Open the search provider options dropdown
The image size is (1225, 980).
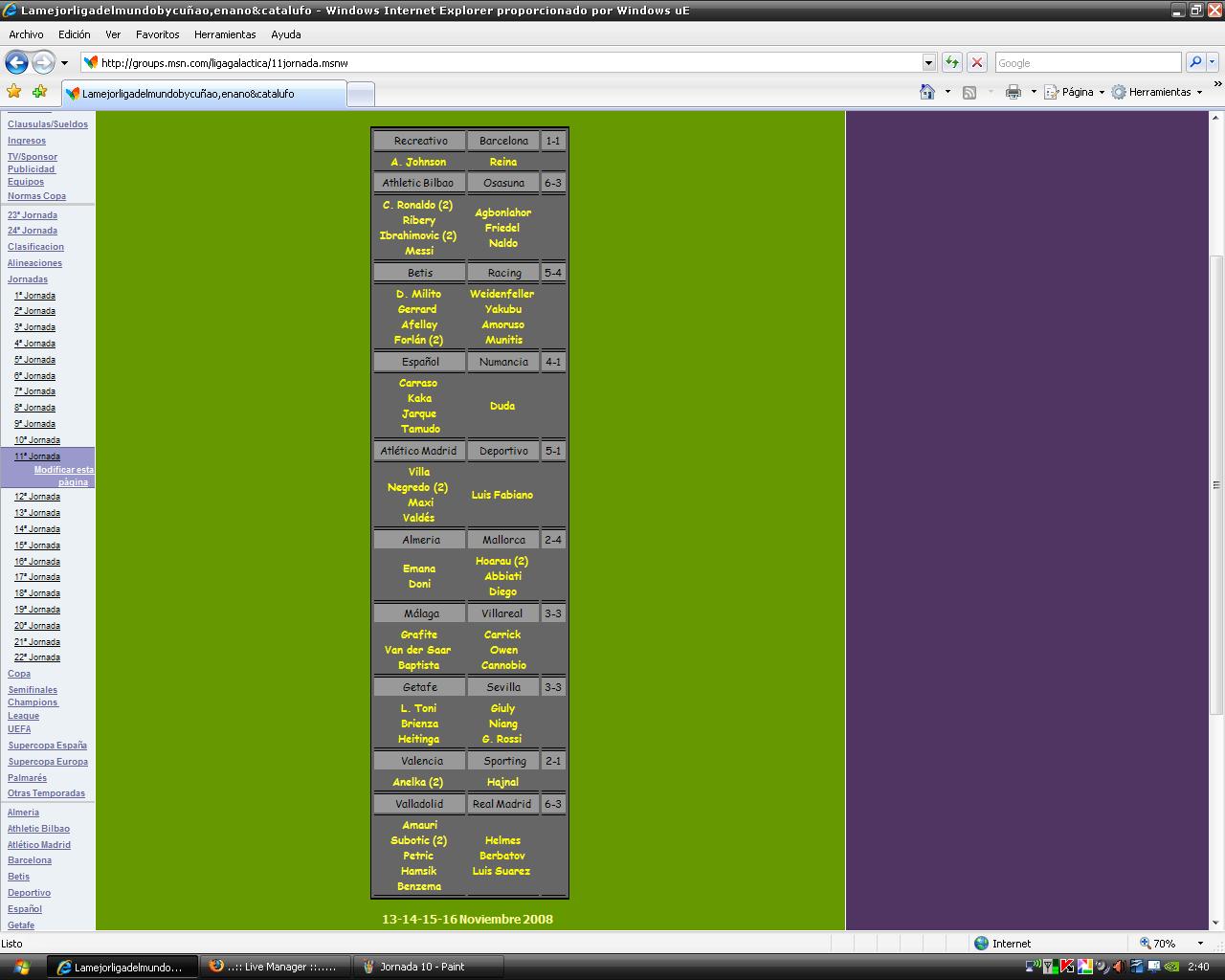click(x=1212, y=62)
